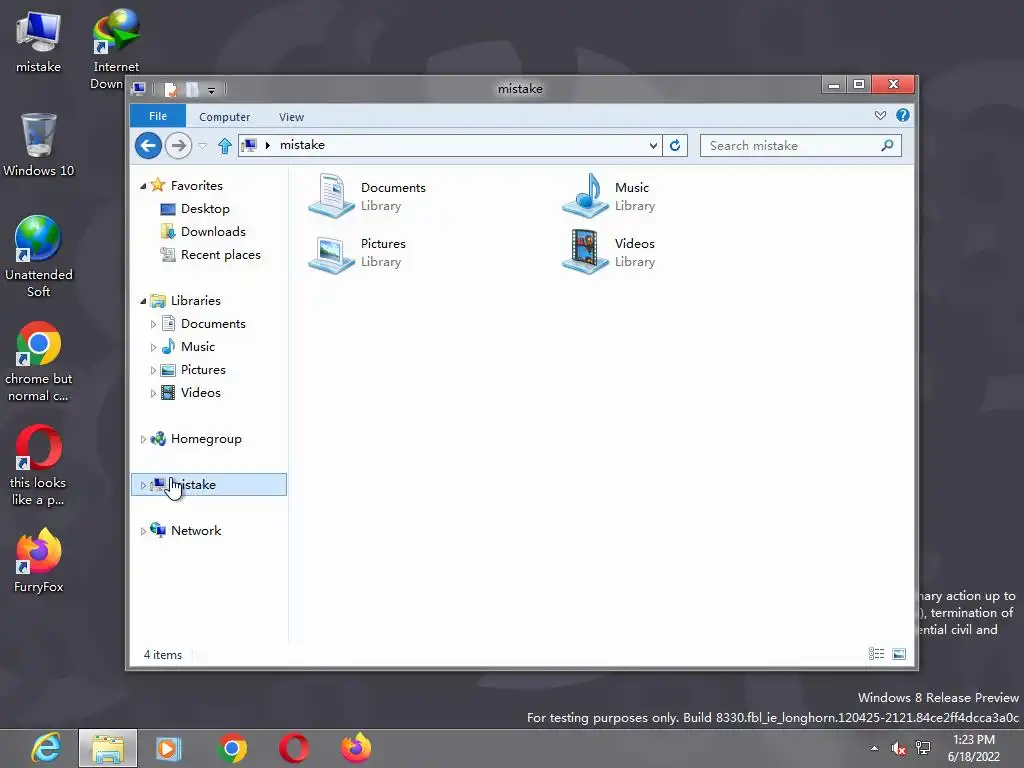1024x768 pixels.
Task: Select the Opera 'this looks like' desktop shortcut
Action: tap(39, 465)
